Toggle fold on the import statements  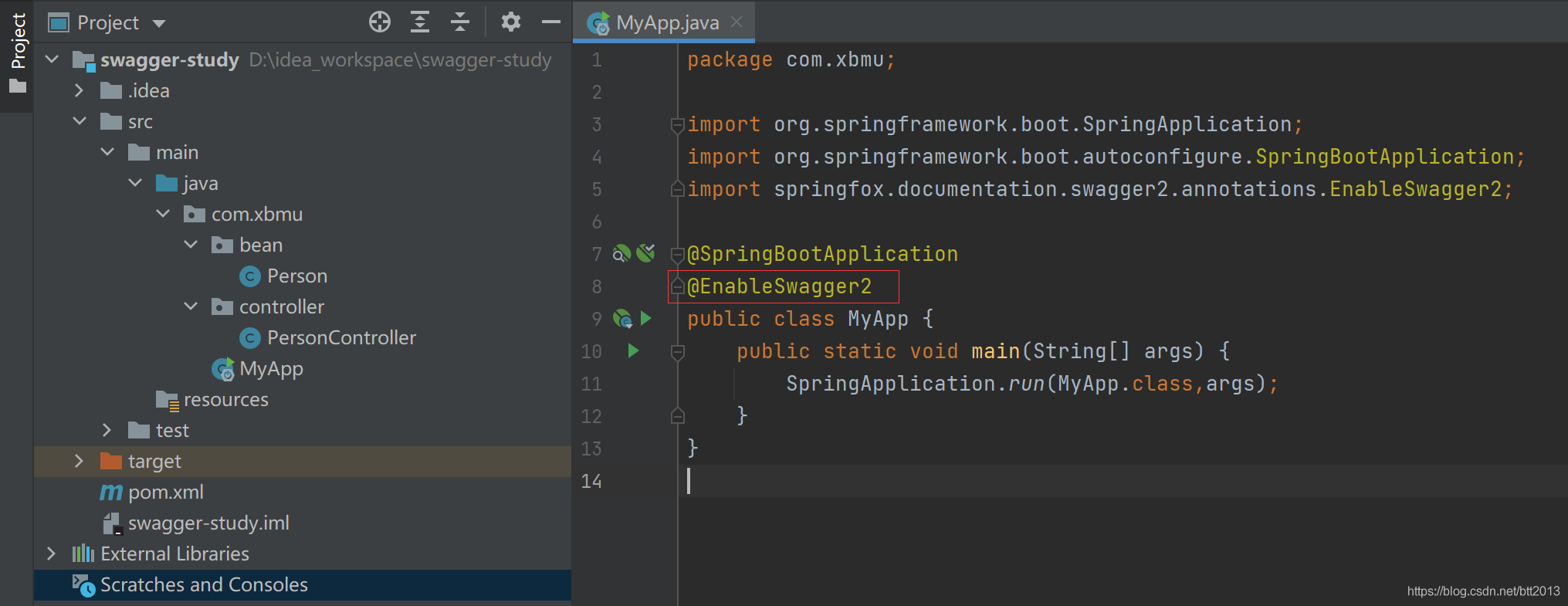click(x=677, y=124)
